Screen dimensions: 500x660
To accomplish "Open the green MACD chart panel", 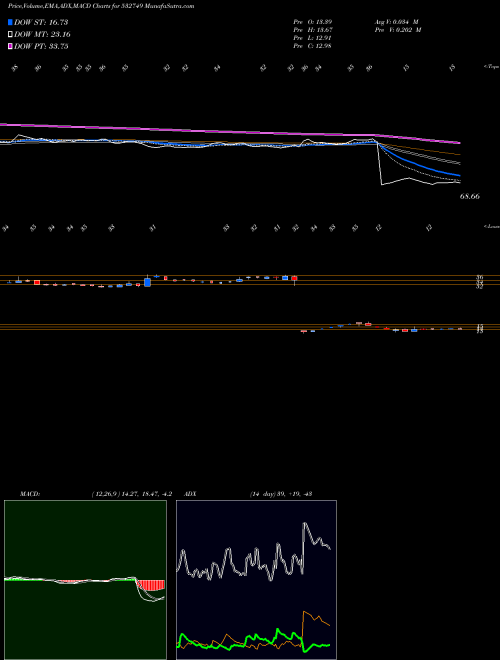I will pyautogui.click(x=85, y=580).
